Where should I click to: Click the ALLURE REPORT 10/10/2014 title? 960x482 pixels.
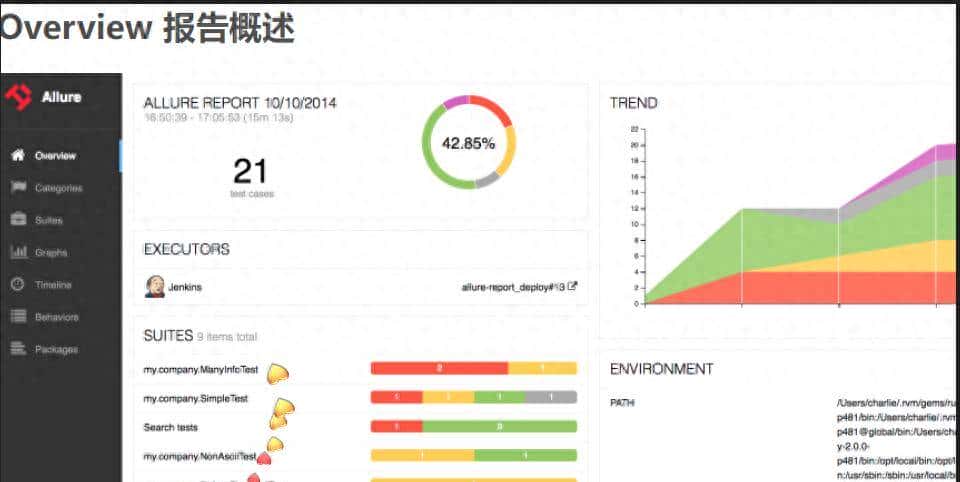click(240, 102)
